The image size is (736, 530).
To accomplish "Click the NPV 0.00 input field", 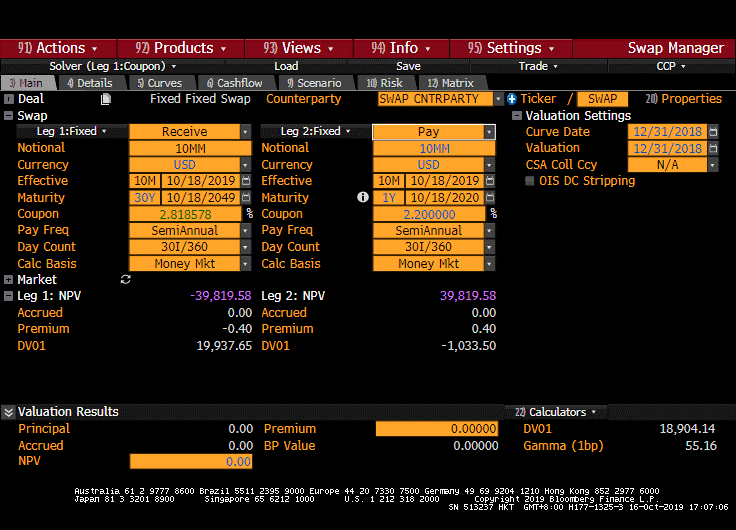I will click(191, 461).
